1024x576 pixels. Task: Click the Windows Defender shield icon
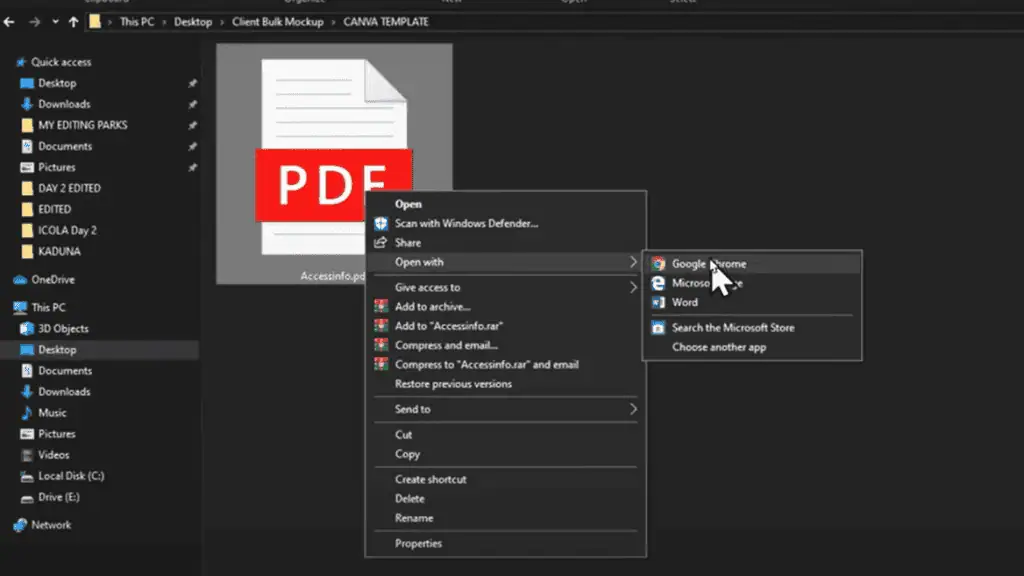380,223
